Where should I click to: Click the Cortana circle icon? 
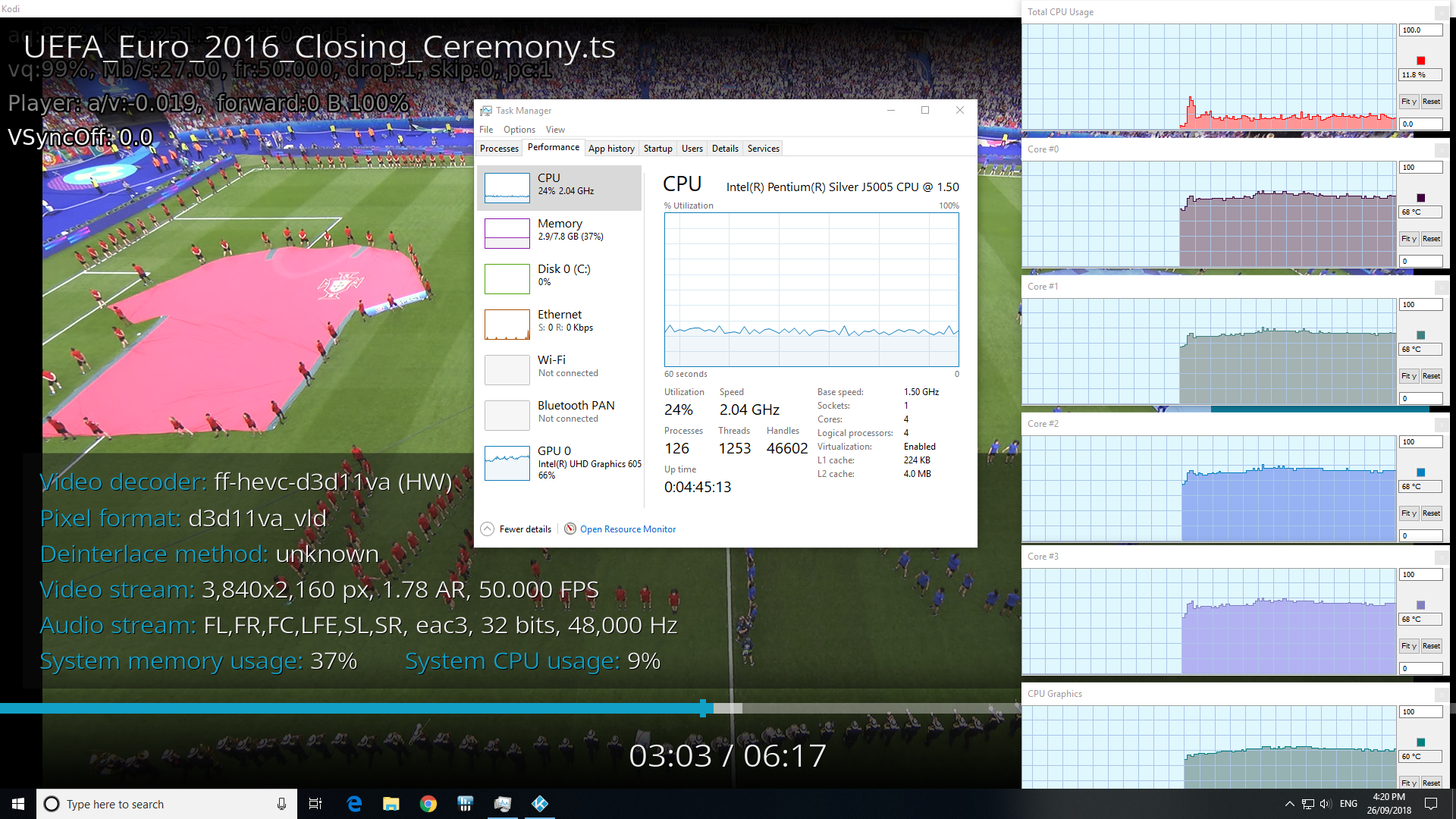[x=52, y=804]
